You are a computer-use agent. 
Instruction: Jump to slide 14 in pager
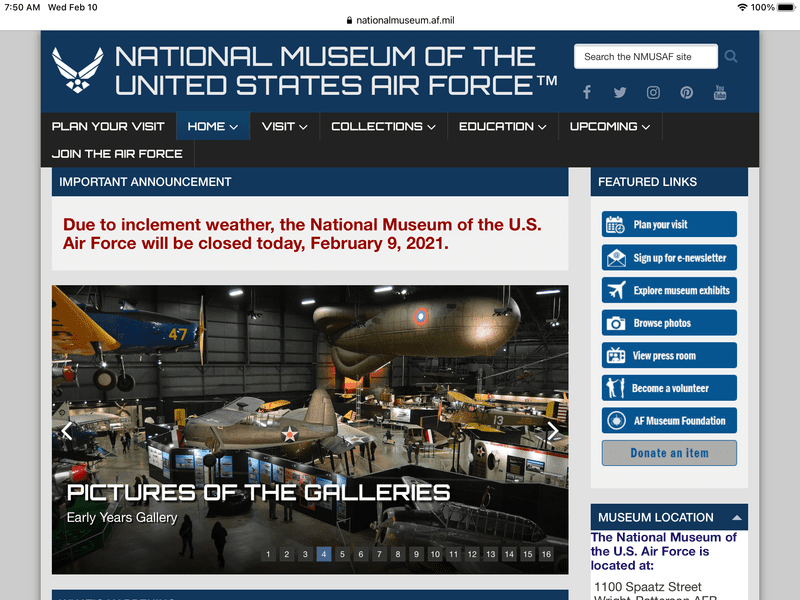coord(509,554)
